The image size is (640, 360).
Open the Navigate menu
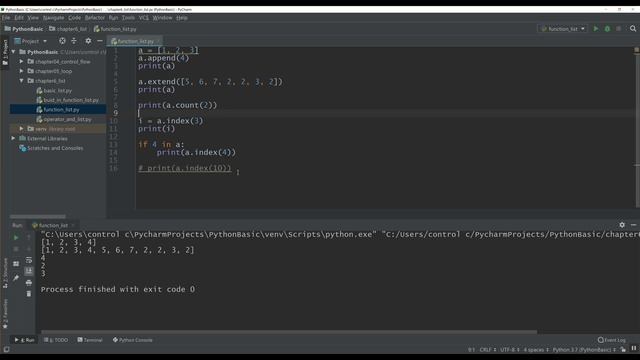coord(53,18)
